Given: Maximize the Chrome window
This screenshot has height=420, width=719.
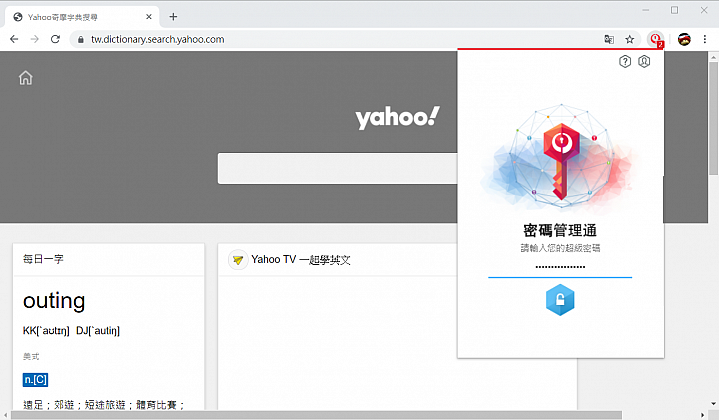Looking at the screenshot, I should 675,10.
